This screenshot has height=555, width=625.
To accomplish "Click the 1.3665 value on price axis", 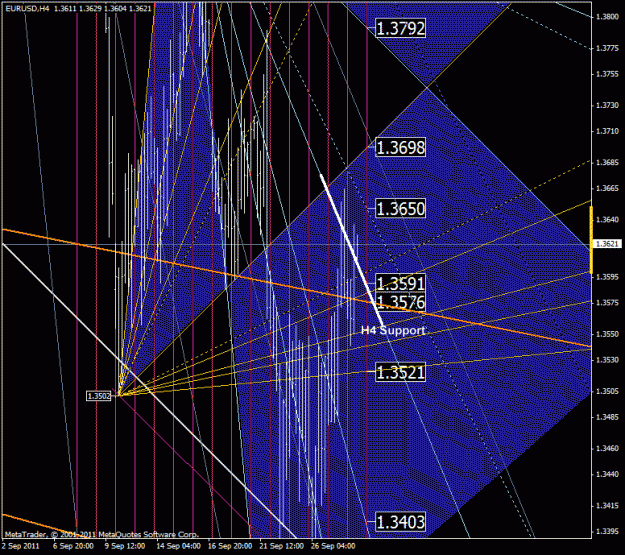I will click(607, 188).
